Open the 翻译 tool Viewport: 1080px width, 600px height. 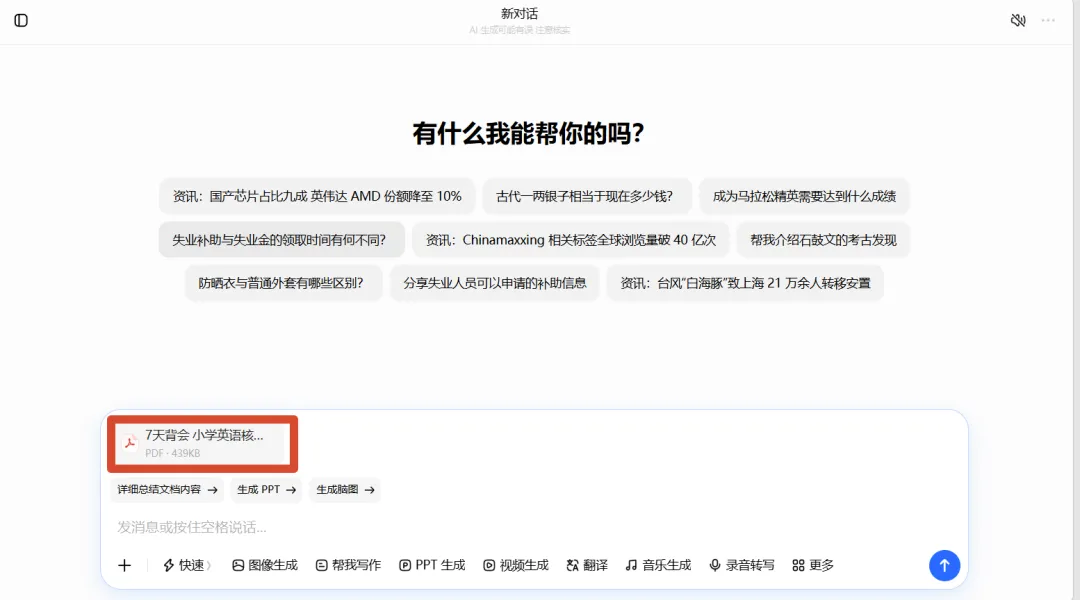tap(587, 566)
